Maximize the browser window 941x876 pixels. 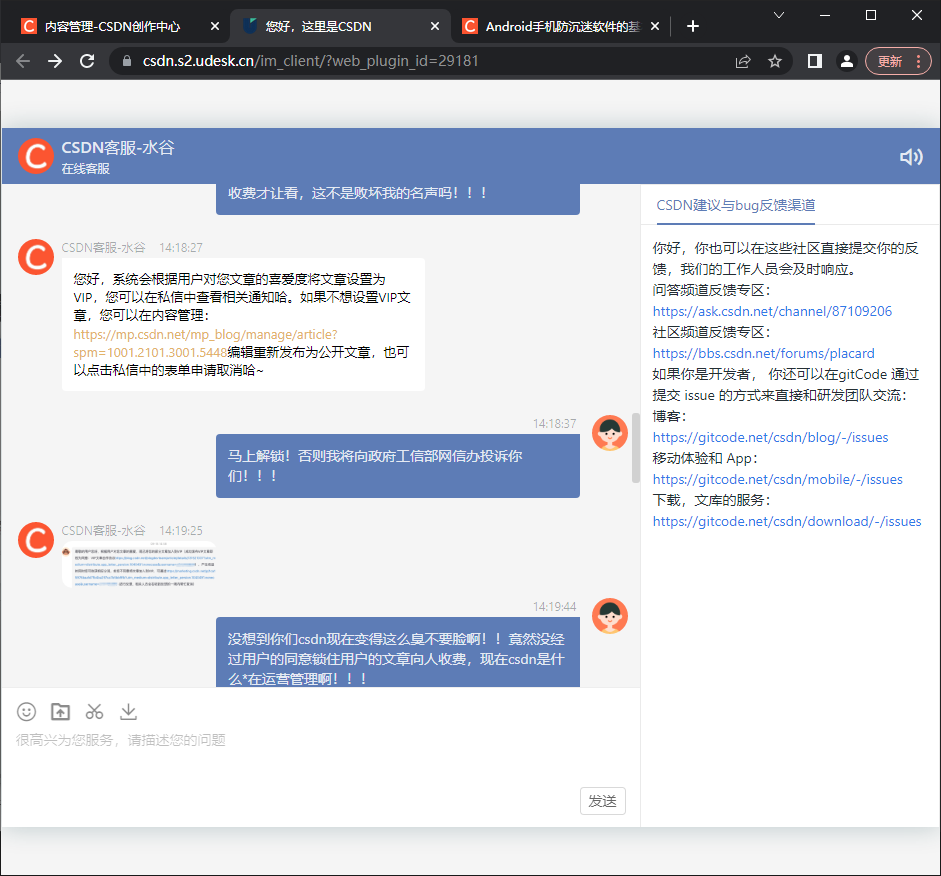tap(871, 16)
